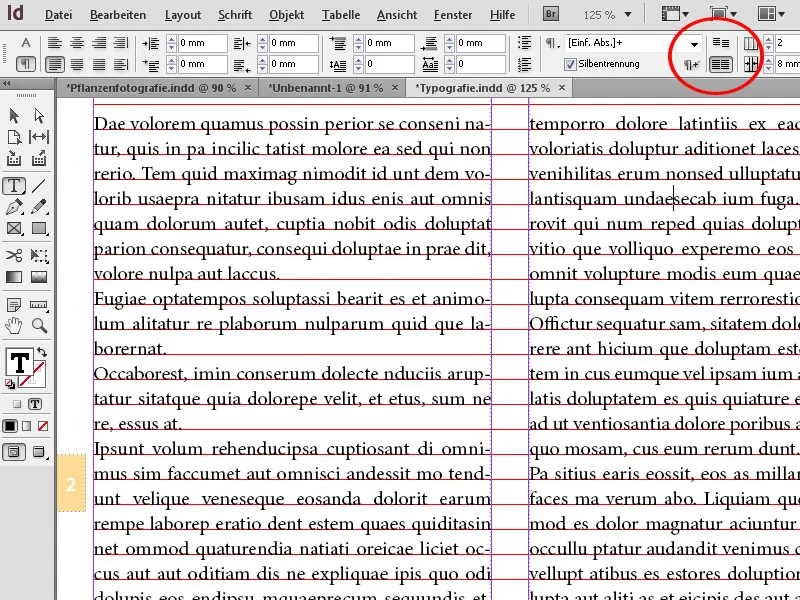This screenshot has width=800, height=600.
Task: Apply solid color button
Action: point(10,426)
